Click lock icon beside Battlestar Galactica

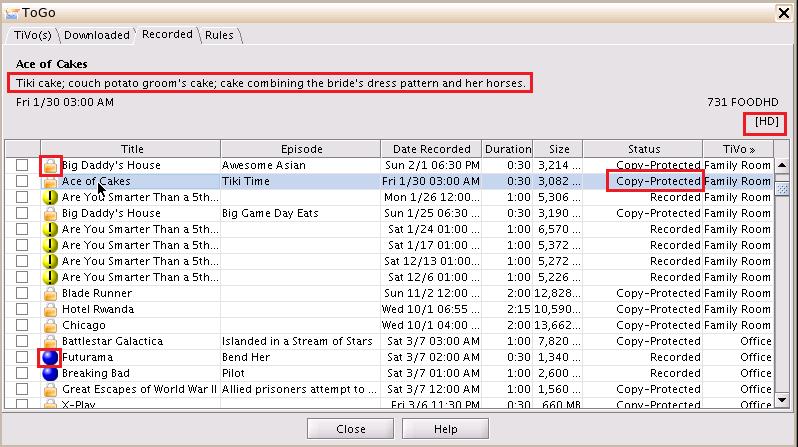point(50,341)
